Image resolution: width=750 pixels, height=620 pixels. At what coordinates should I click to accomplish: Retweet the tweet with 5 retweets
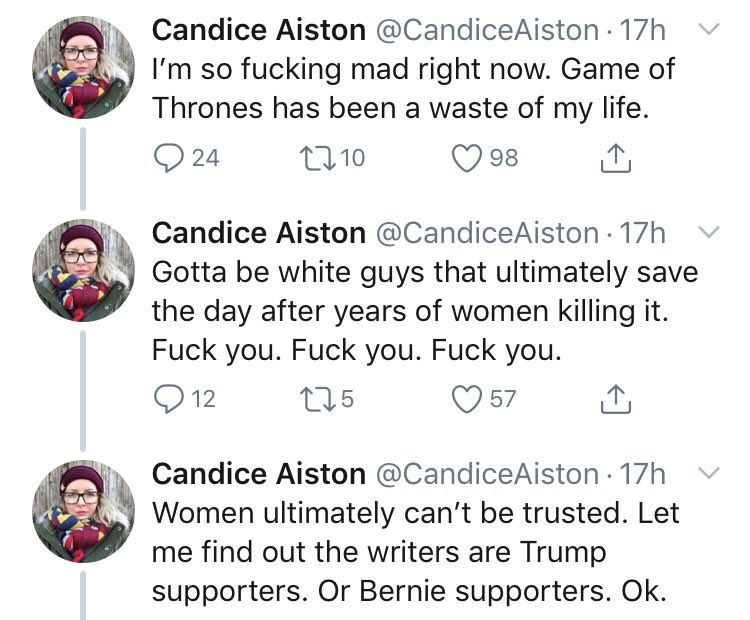click(x=317, y=399)
